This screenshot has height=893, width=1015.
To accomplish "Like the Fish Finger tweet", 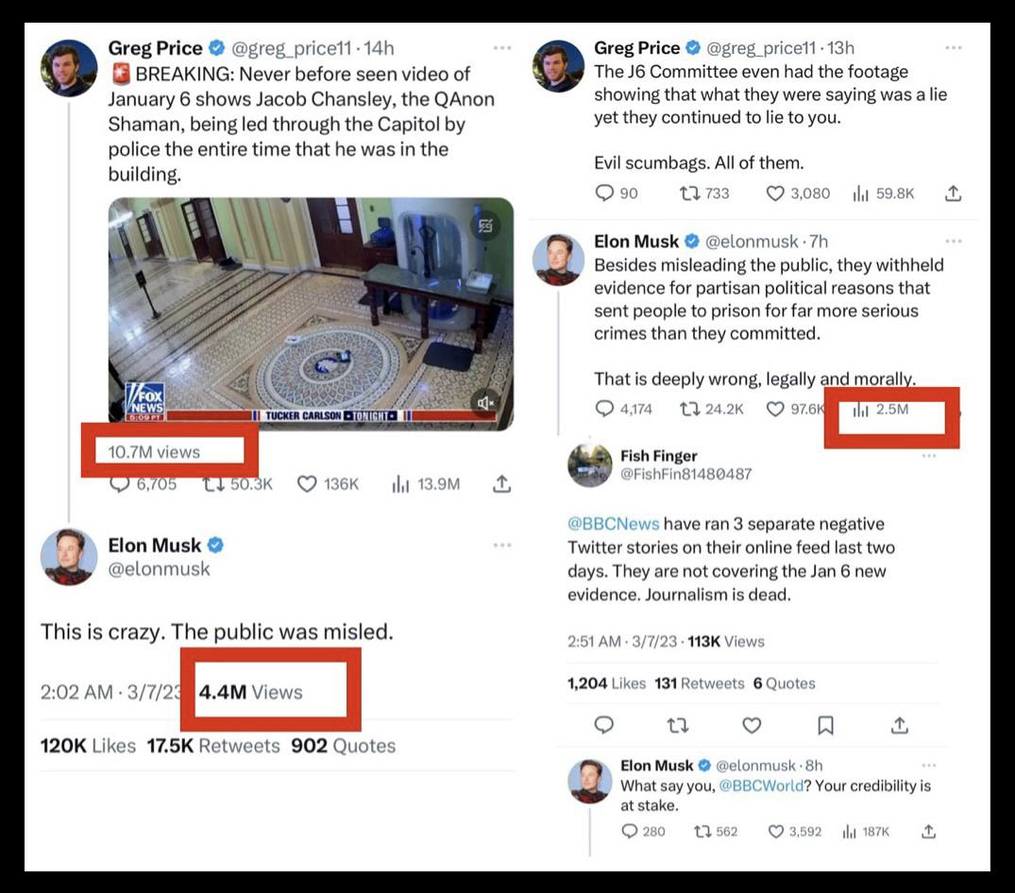I will coord(752,726).
